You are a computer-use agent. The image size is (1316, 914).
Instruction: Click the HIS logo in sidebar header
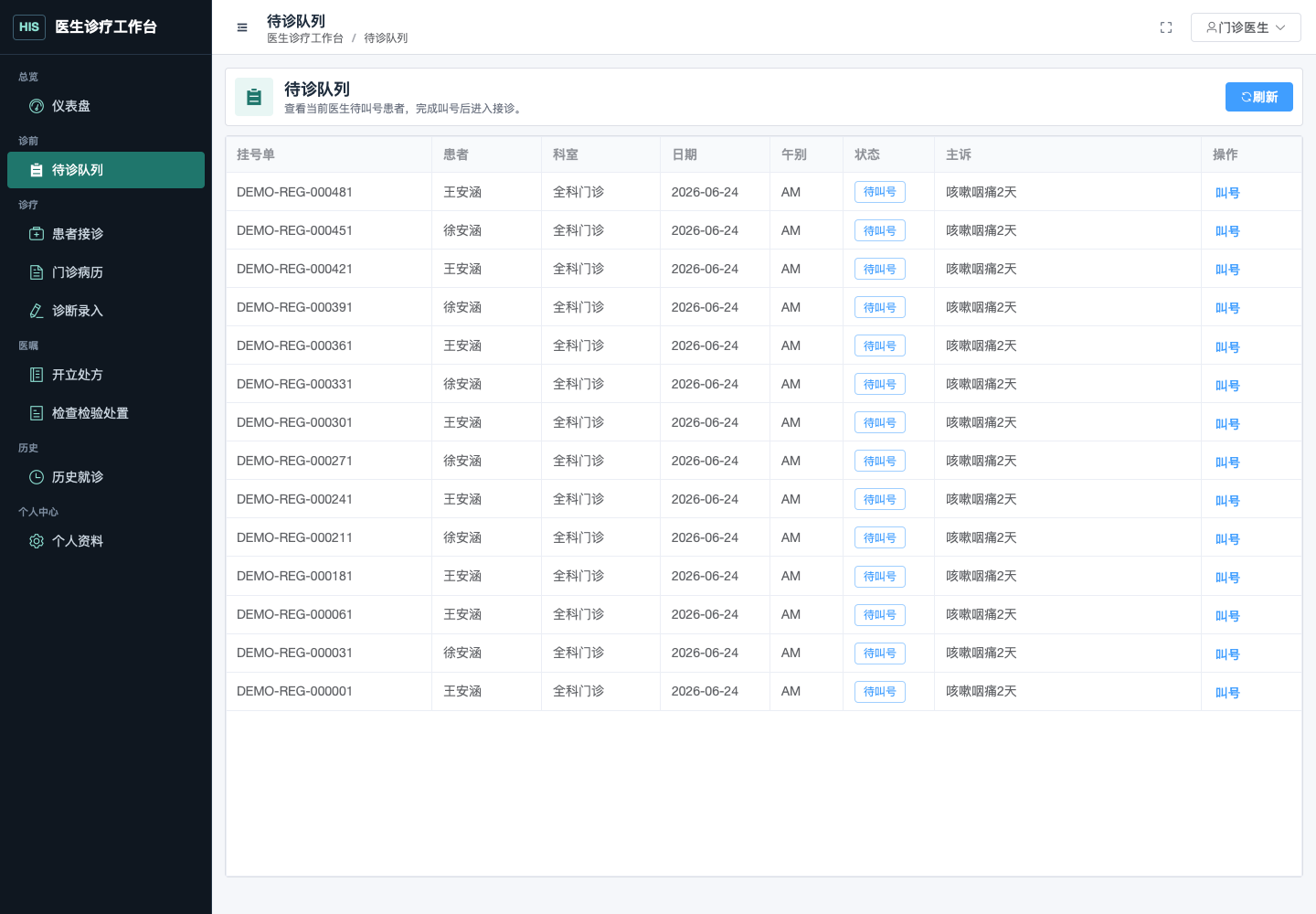tap(29, 27)
